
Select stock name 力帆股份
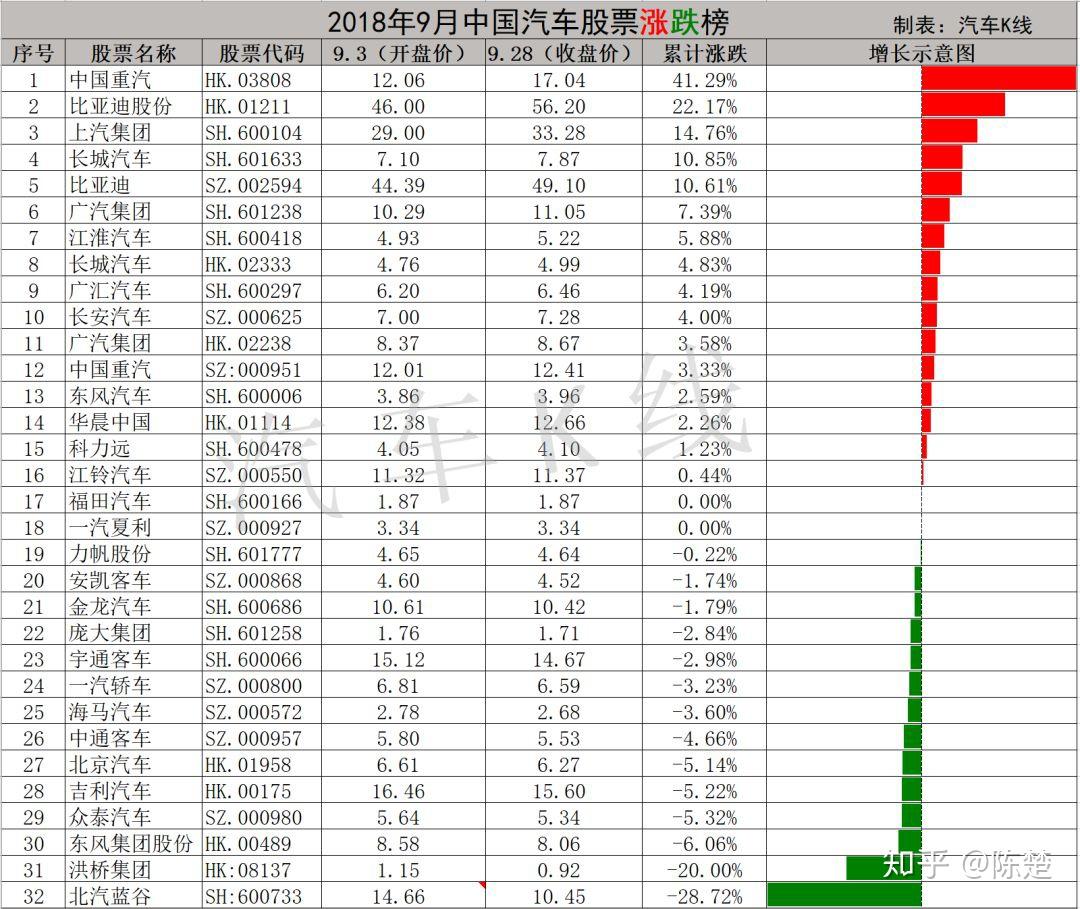(x=110, y=554)
